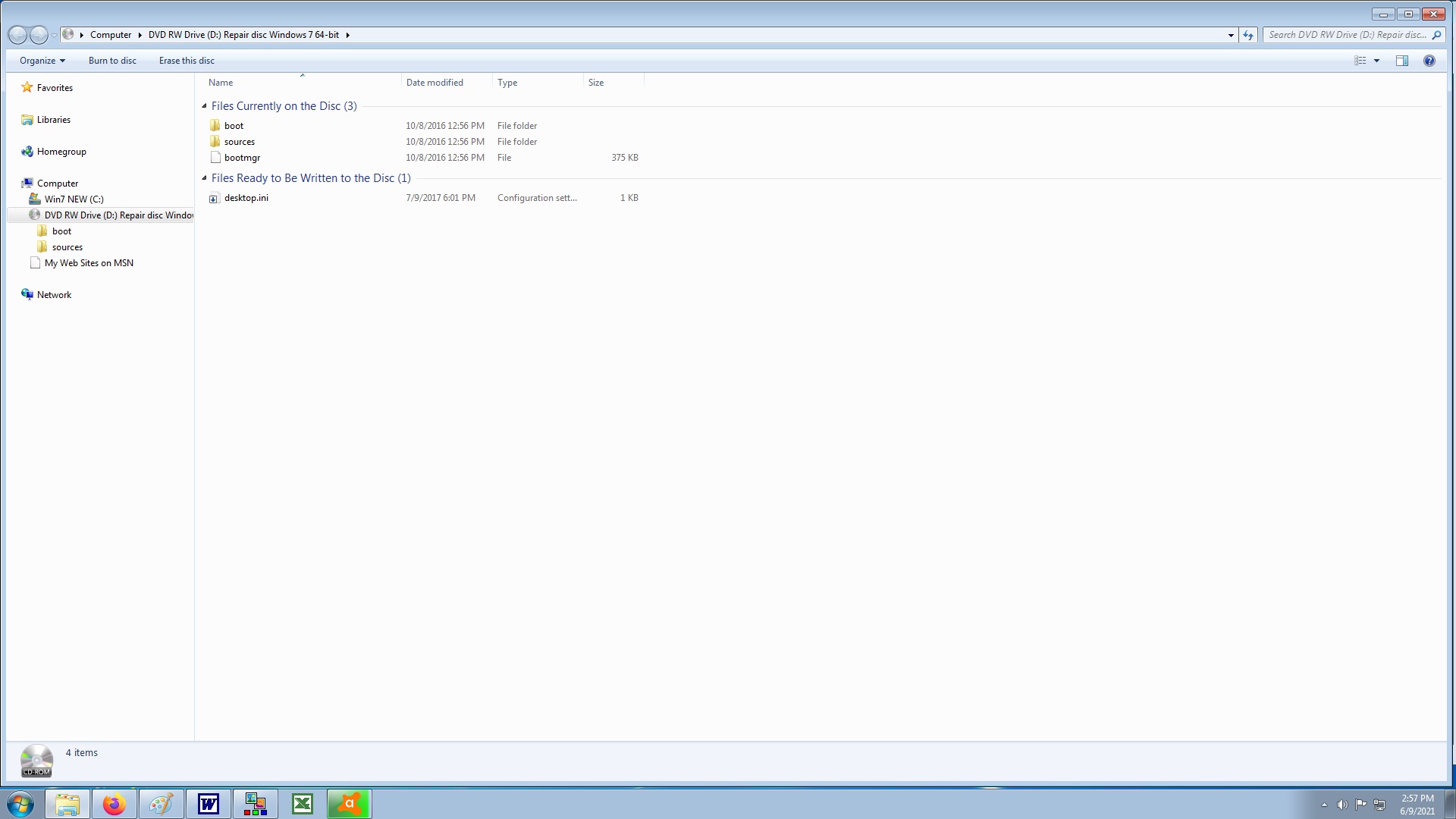Open the view options dropdown arrow
The width and height of the screenshot is (1456, 819).
point(1376,61)
